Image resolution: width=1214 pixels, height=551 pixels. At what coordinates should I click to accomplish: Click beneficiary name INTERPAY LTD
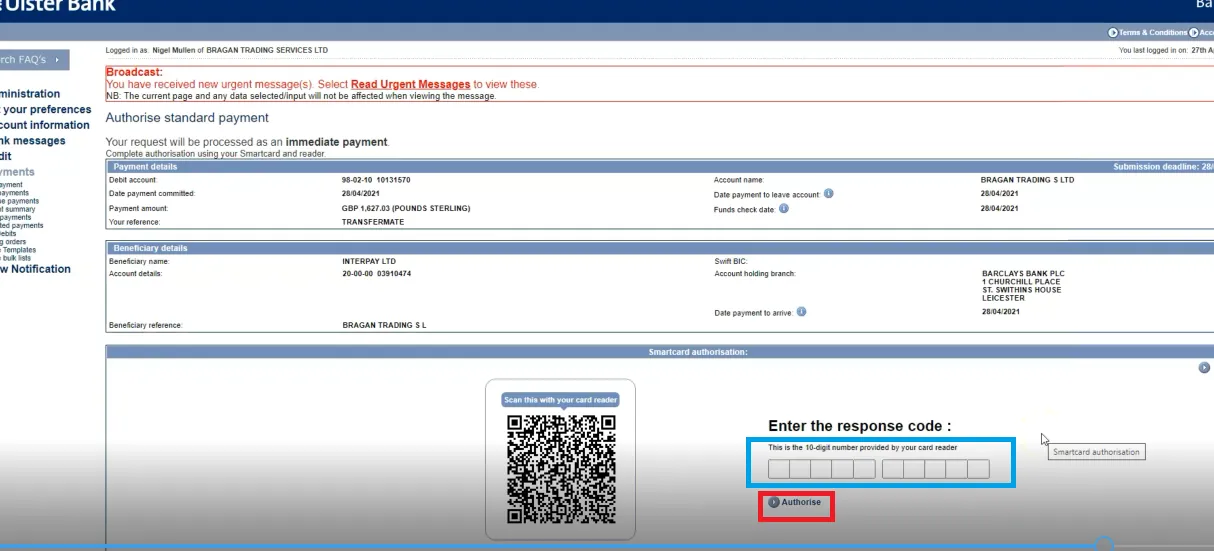coord(369,261)
